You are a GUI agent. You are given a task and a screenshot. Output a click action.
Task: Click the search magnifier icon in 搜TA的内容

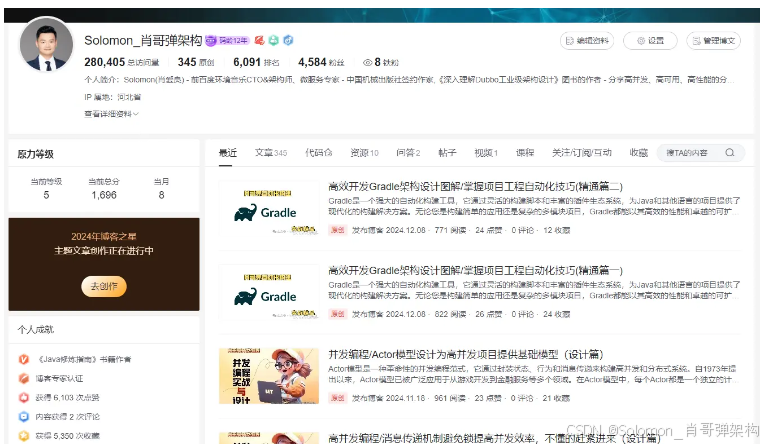[729, 153]
